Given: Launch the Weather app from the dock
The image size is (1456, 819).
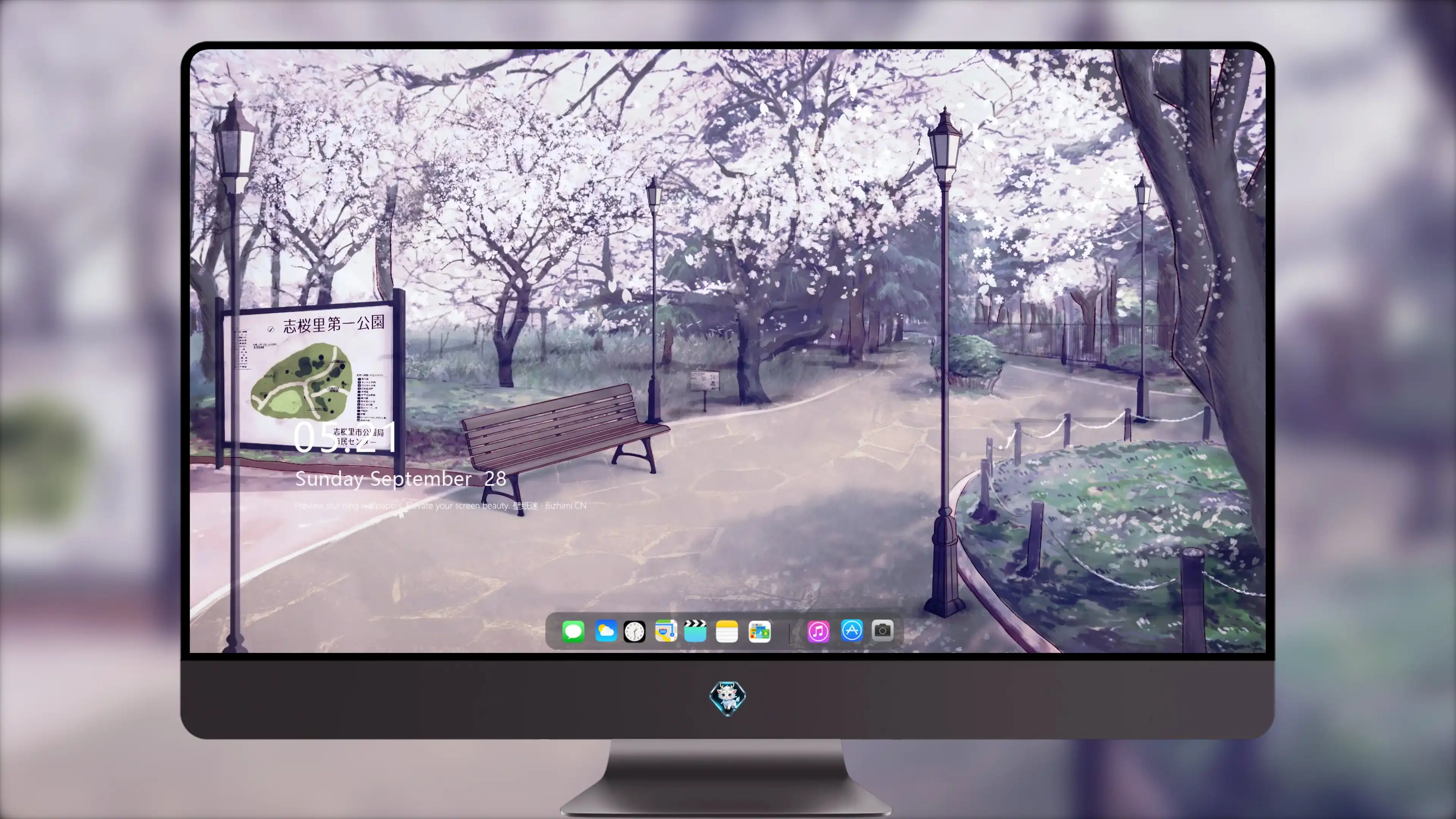Looking at the screenshot, I should pyautogui.click(x=606, y=631).
